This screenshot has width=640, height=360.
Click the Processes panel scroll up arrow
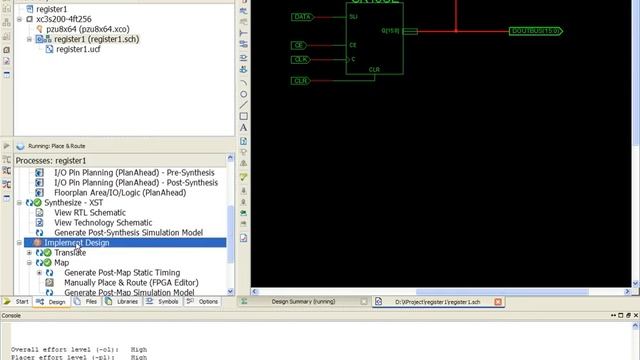click(x=230, y=158)
